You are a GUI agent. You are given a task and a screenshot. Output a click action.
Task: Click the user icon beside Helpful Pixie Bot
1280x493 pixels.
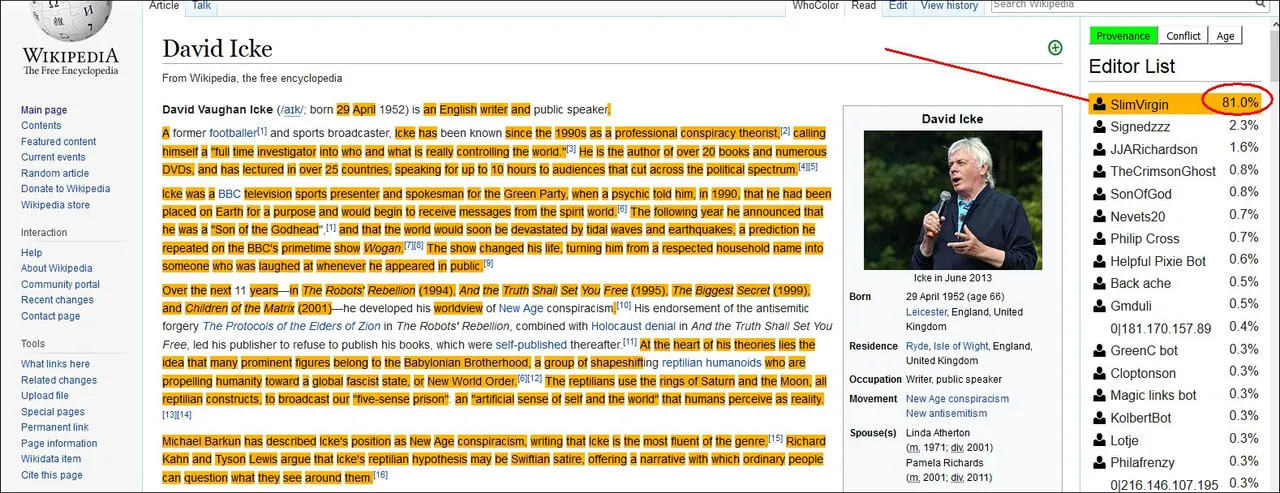pos(1100,261)
